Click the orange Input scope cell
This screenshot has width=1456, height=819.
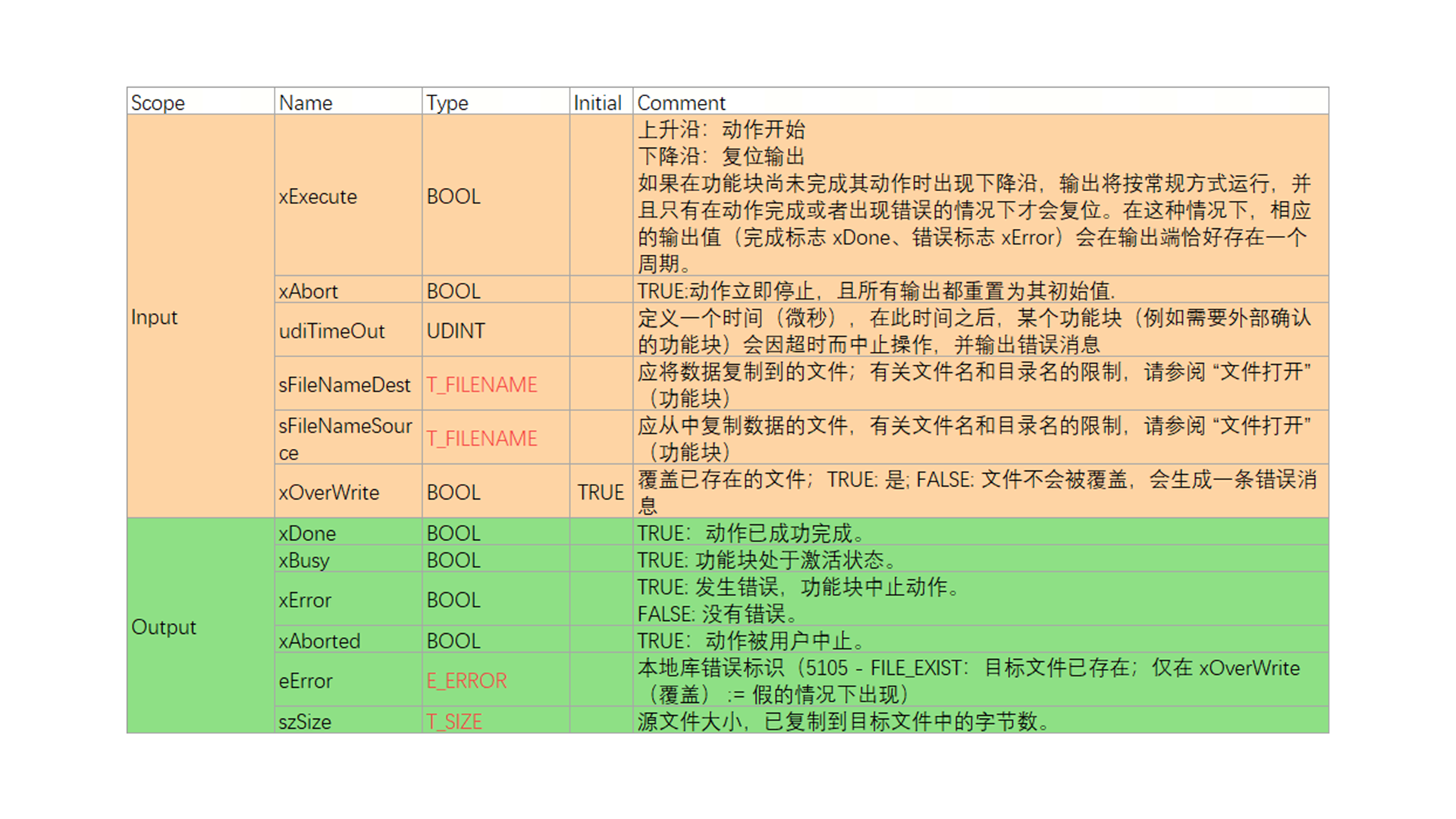point(155,317)
